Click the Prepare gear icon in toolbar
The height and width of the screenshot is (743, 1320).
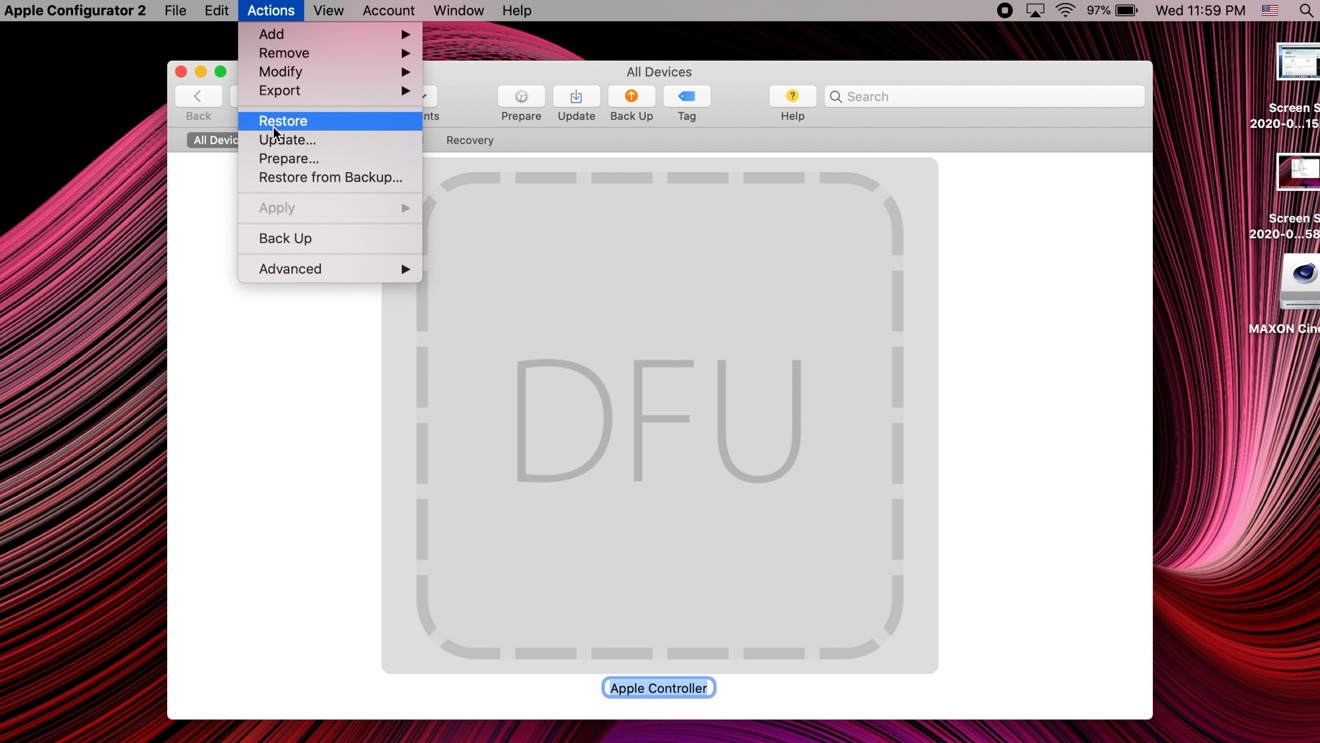[x=521, y=96]
